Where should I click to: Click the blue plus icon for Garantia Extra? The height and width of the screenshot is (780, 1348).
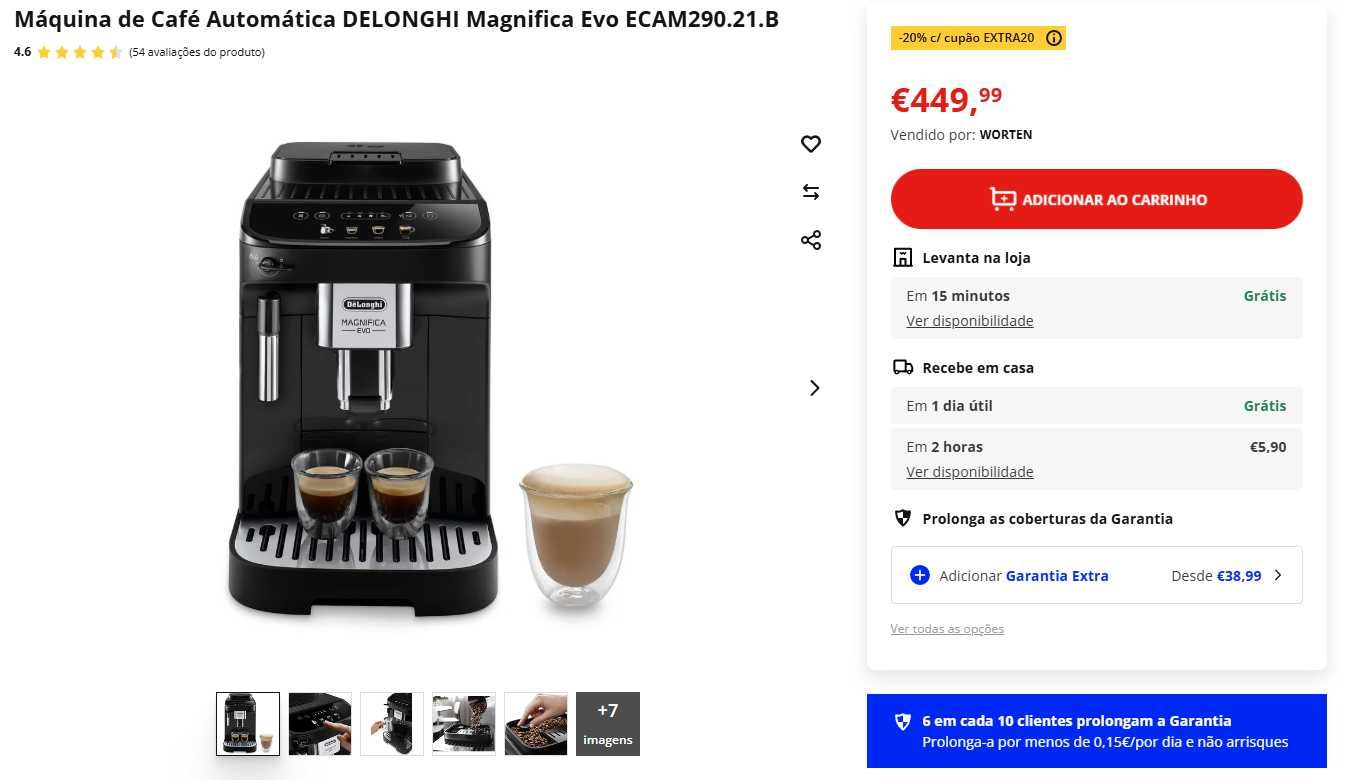click(920, 575)
